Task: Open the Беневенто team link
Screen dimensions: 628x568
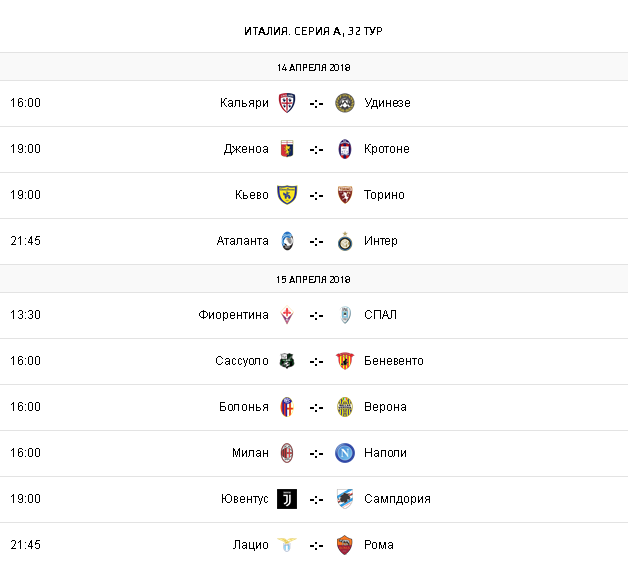Action: [x=394, y=361]
